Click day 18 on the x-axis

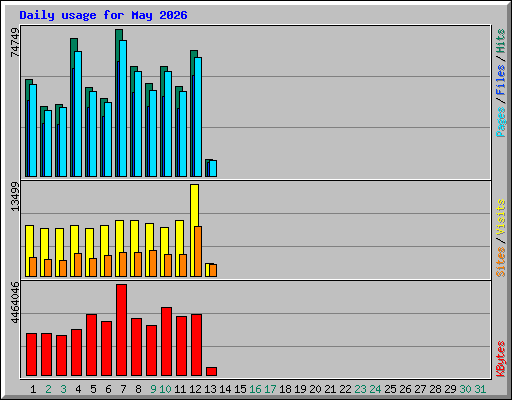tap(285, 389)
